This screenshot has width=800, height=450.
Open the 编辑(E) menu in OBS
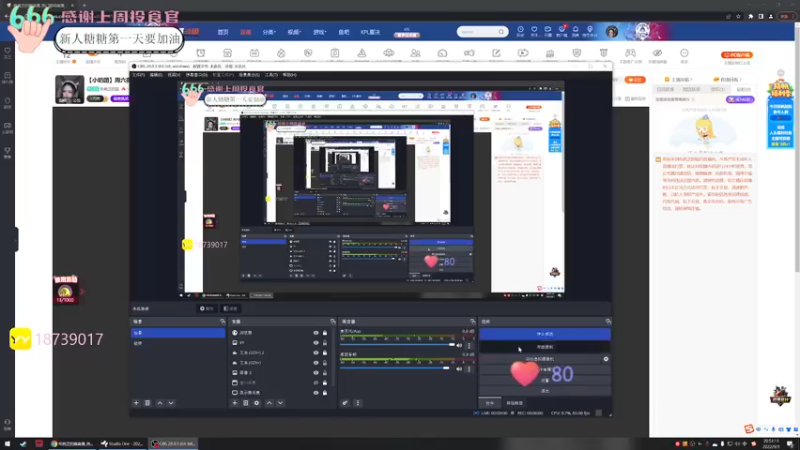pyautogui.click(x=156, y=75)
